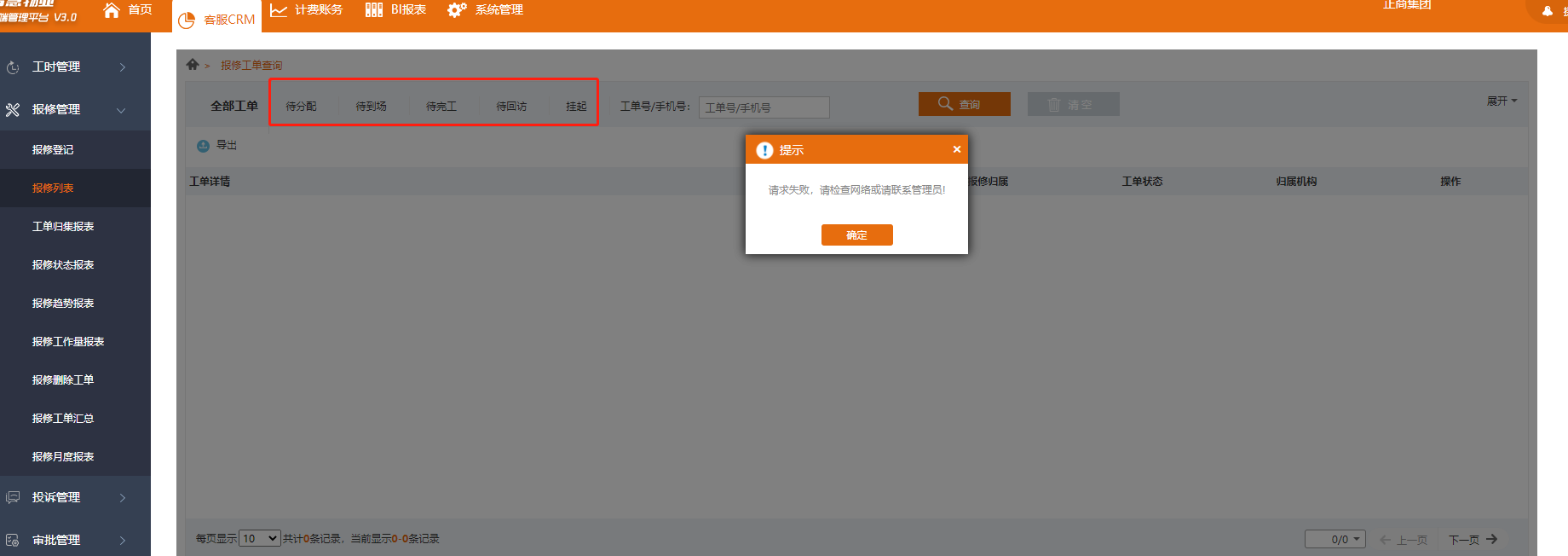Click the breadcrumb home icon
This screenshot has height=556, width=1568.
pyautogui.click(x=193, y=64)
